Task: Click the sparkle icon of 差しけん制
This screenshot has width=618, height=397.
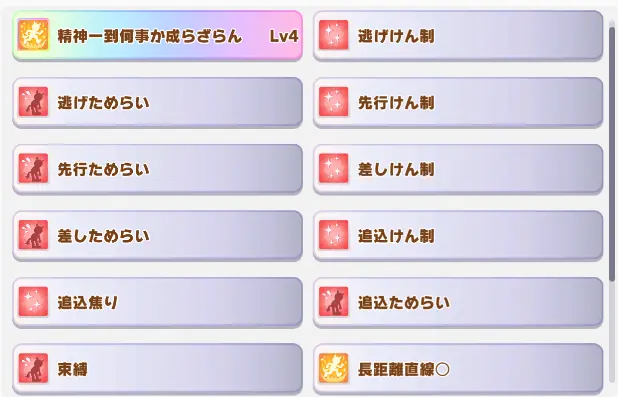Action: [x=333, y=168]
